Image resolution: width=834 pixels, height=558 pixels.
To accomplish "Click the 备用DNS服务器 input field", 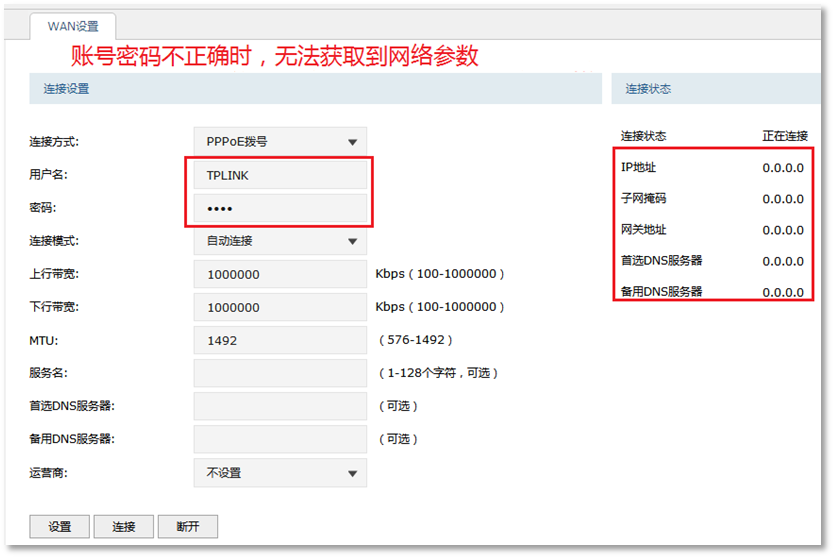I will tap(280, 439).
